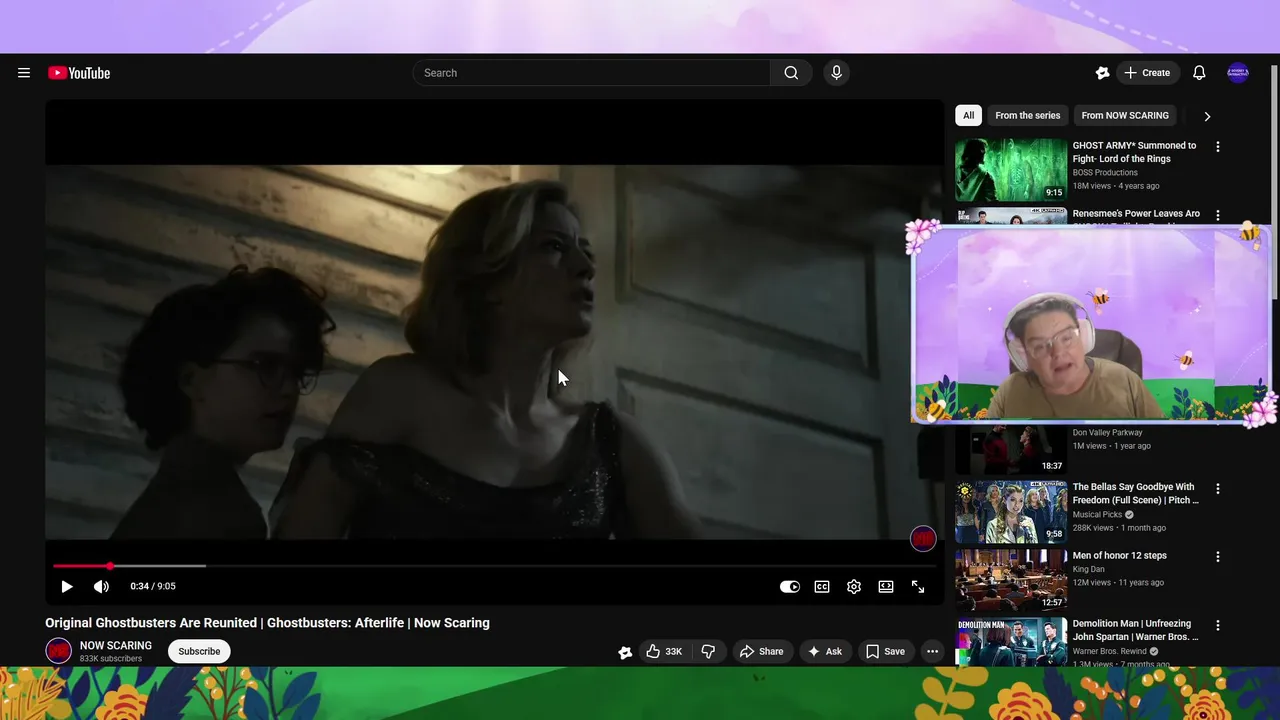Click sparkle icon left of like button
This screenshot has height=720, width=1280.
[625, 652]
